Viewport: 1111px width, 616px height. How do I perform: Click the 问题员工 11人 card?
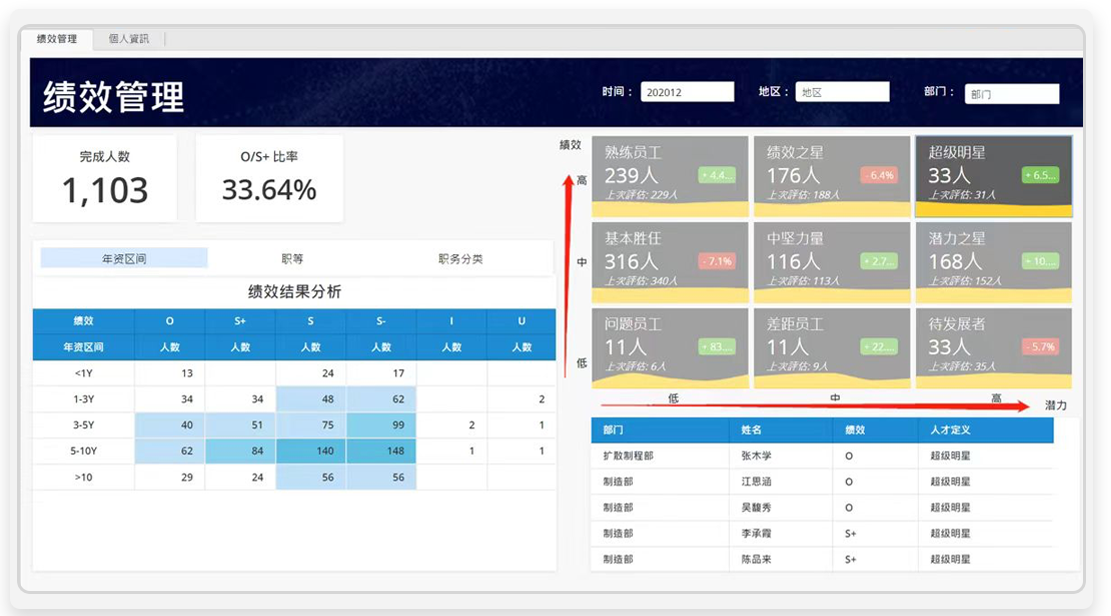click(670, 348)
